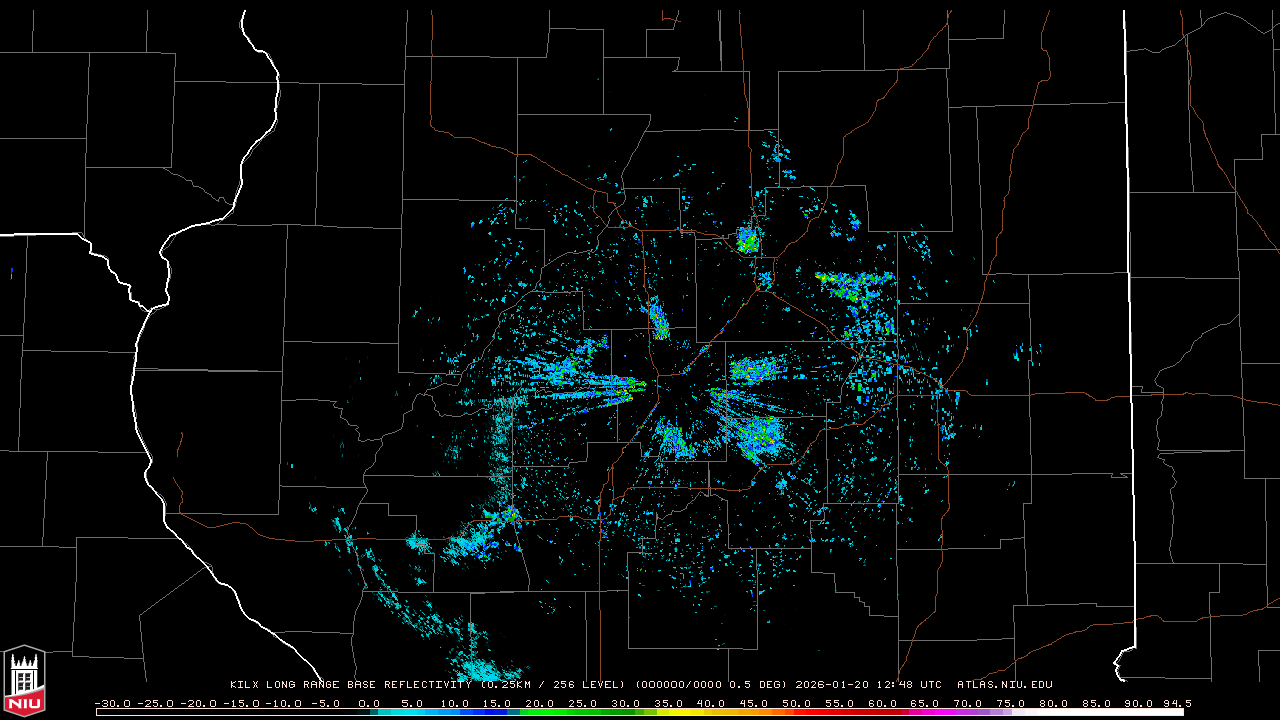Click the -30.0 label at scale start
This screenshot has width=1280, height=720.
pyautogui.click(x=111, y=703)
